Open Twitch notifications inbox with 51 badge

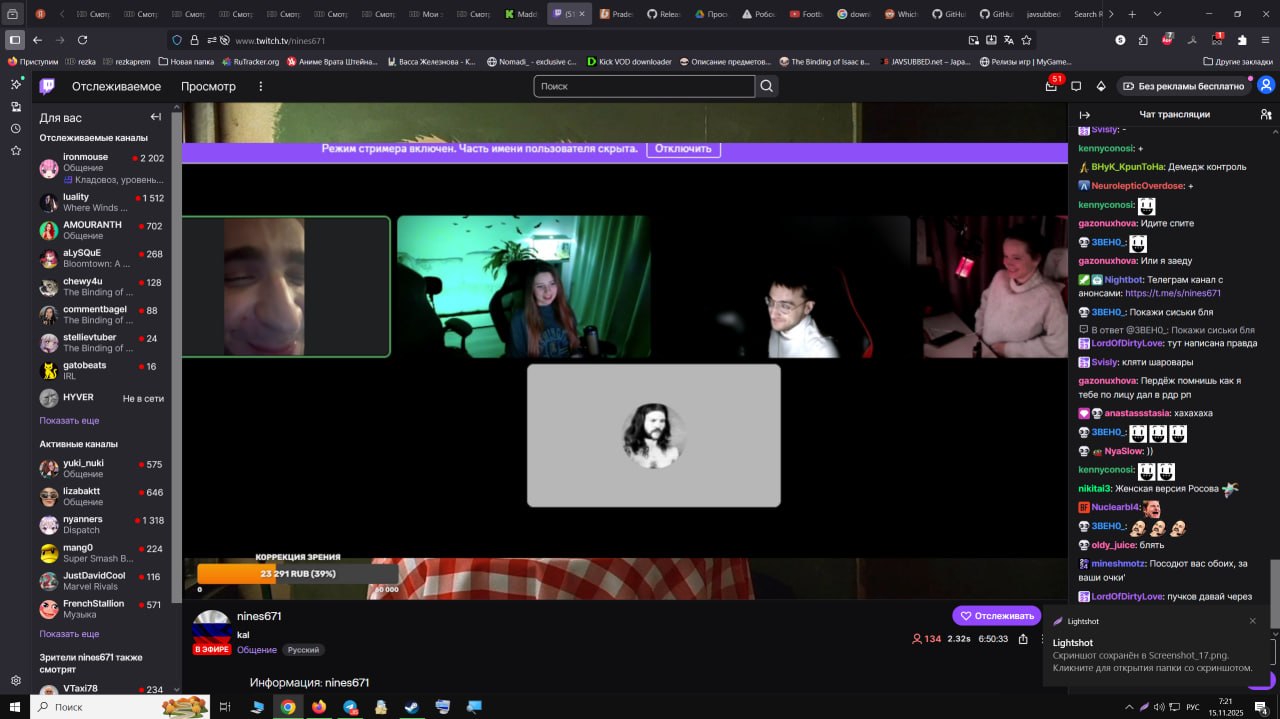(1051, 86)
